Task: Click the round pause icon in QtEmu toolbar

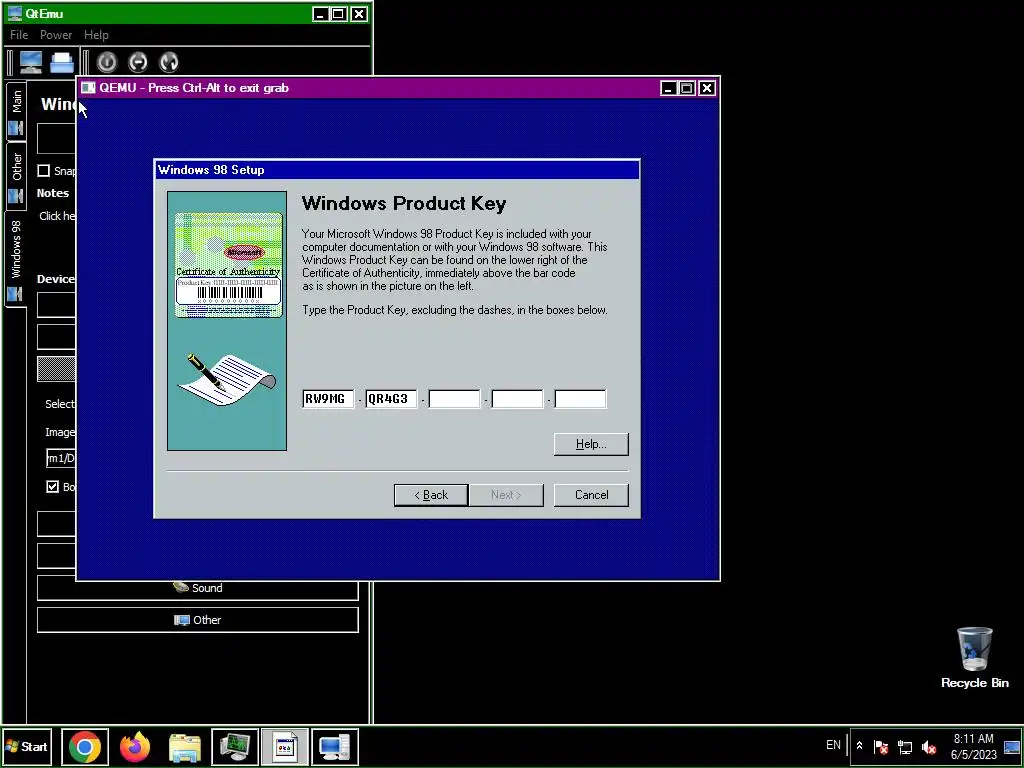Action: pyautogui.click(x=138, y=62)
